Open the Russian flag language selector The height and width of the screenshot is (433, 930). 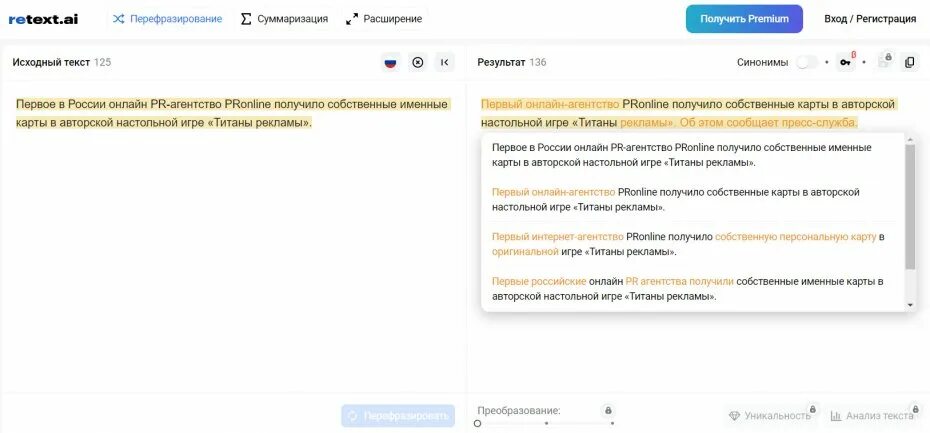[390, 62]
